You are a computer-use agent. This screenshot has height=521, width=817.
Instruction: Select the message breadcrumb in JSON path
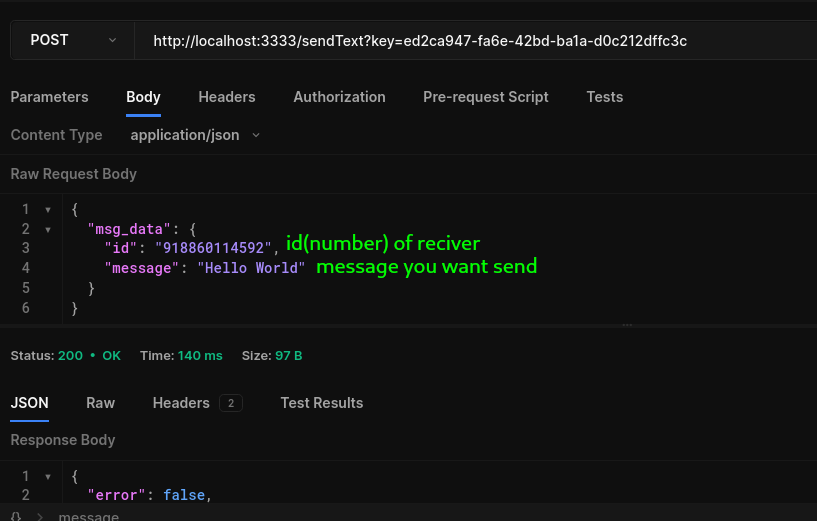[89, 517]
